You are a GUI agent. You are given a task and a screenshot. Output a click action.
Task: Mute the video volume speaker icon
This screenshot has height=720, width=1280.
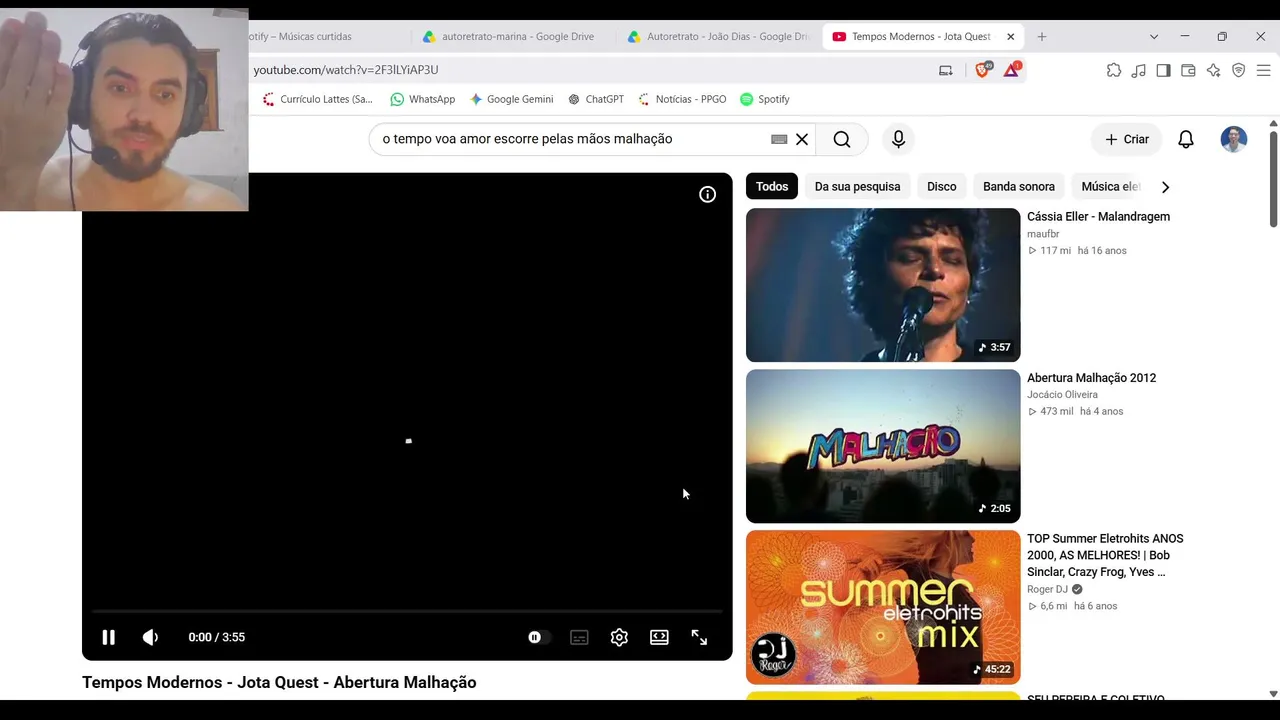pos(150,637)
